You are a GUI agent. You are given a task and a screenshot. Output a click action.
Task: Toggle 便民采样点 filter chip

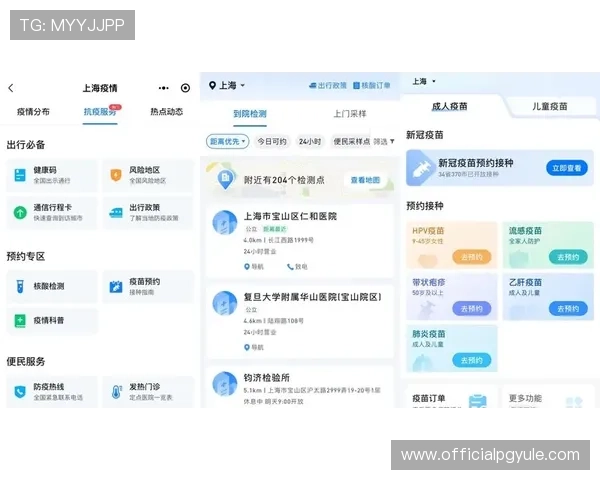[x=351, y=141]
